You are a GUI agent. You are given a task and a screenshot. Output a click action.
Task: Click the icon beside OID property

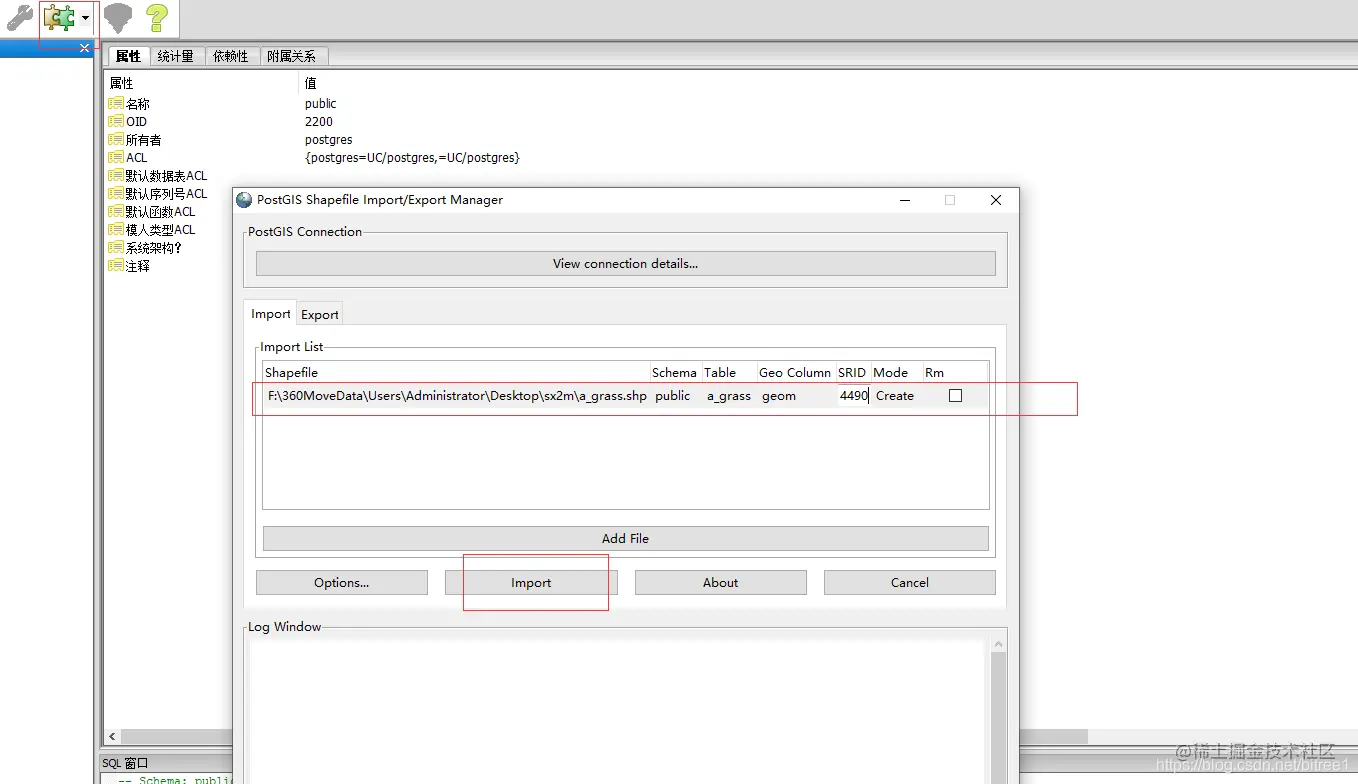(116, 121)
